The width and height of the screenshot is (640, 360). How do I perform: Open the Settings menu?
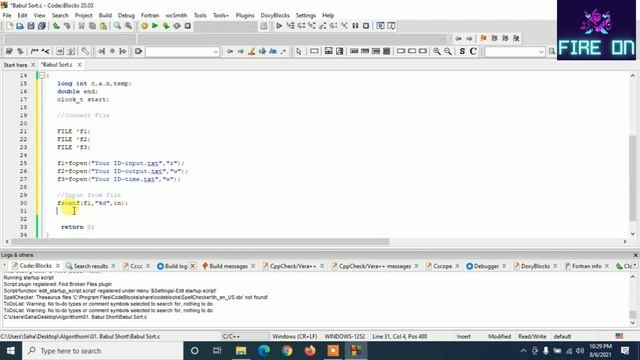click(x=306, y=15)
